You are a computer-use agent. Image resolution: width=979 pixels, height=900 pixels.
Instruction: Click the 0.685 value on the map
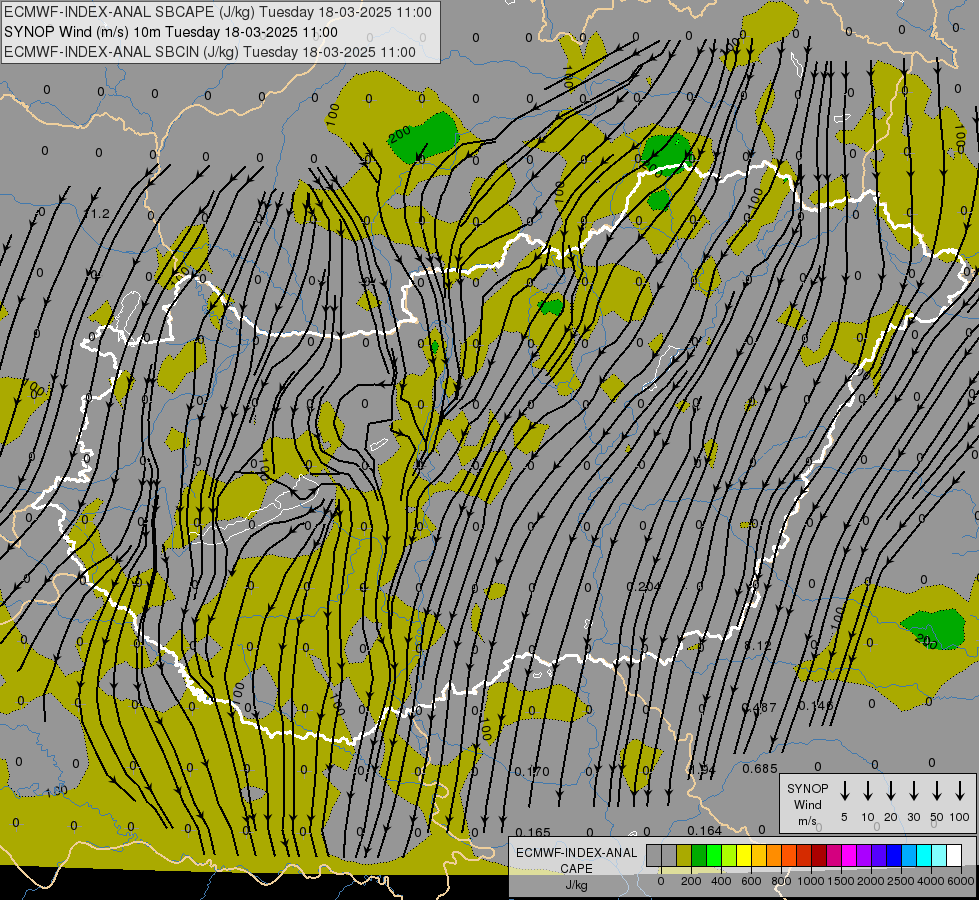coord(760,768)
